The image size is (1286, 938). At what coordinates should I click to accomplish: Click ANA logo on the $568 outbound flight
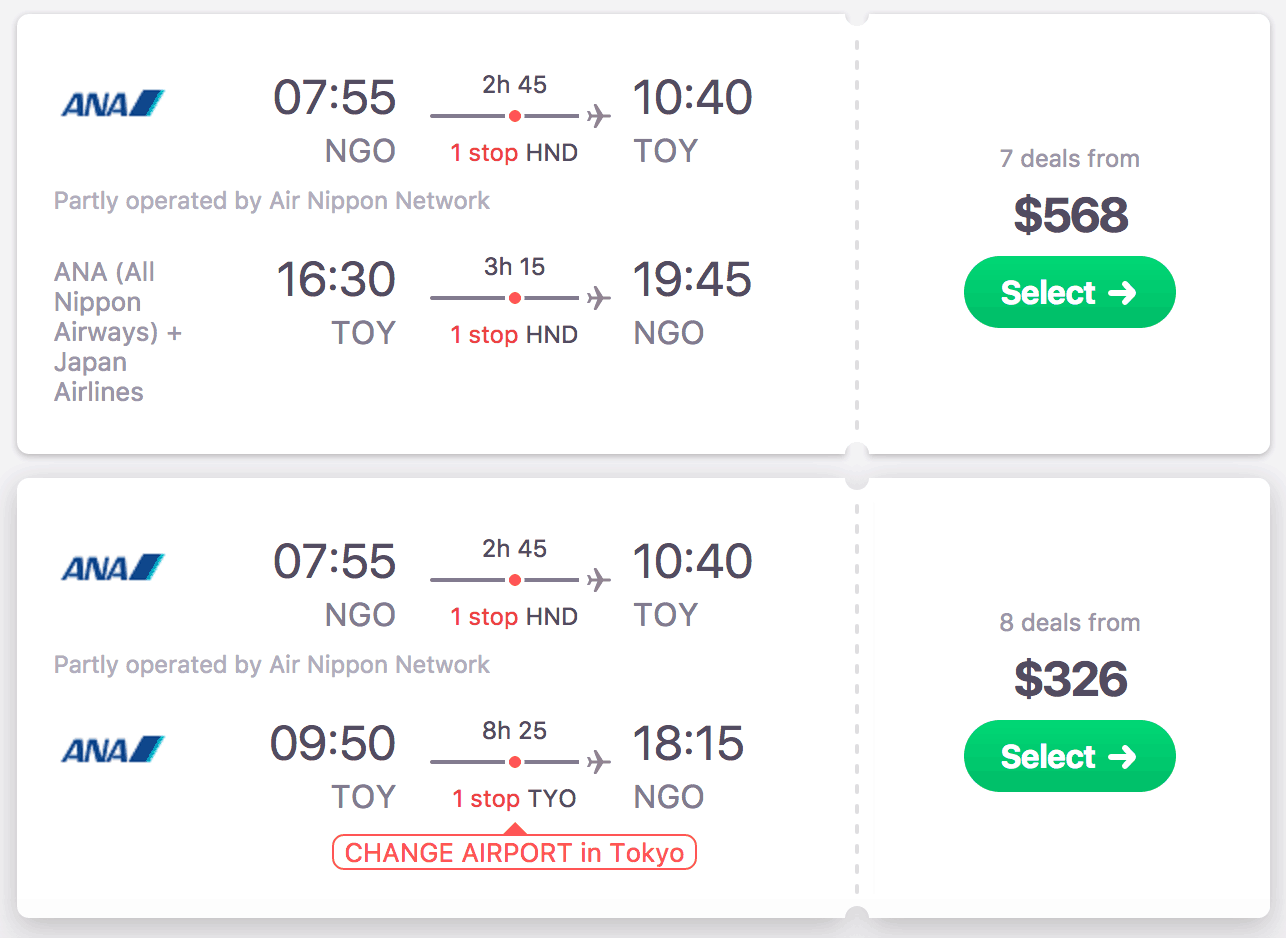tap(112, 103)
